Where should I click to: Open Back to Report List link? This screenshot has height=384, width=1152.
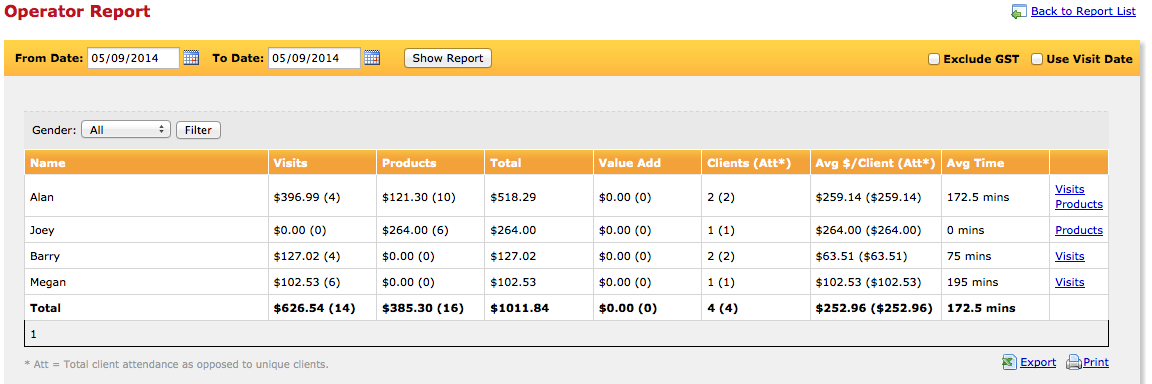[x=1083, y=11]
